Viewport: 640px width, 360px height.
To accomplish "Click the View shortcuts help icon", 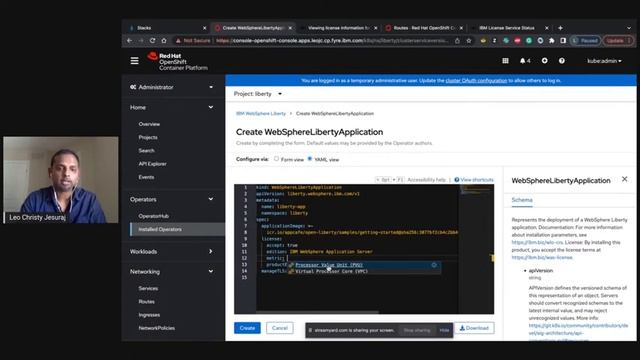I will [457, 180].
